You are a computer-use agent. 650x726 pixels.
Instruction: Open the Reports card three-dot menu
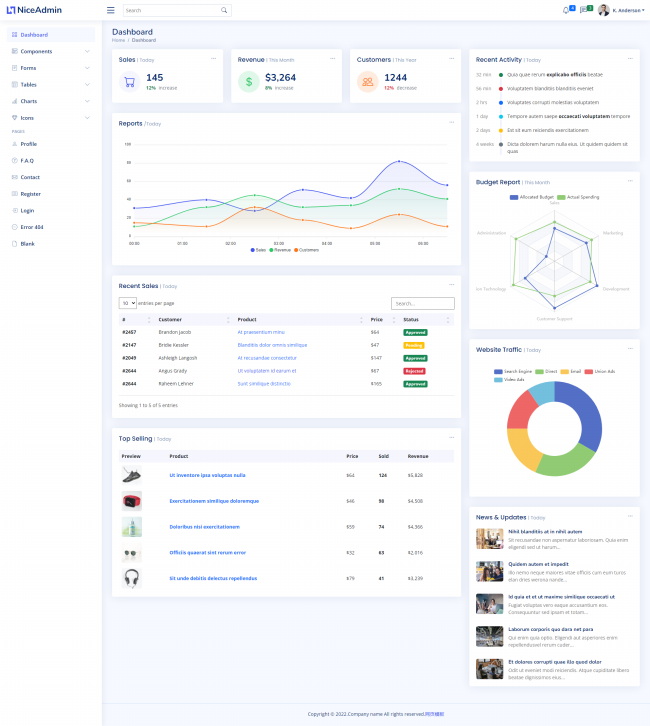451,123
